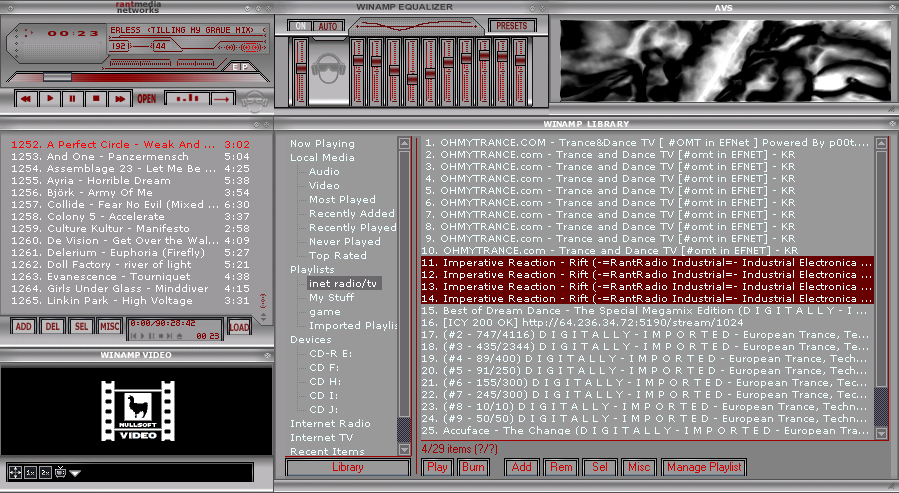Open Top Rated in library tree
This screenshot has height=493, width=899.
[338, 256]
